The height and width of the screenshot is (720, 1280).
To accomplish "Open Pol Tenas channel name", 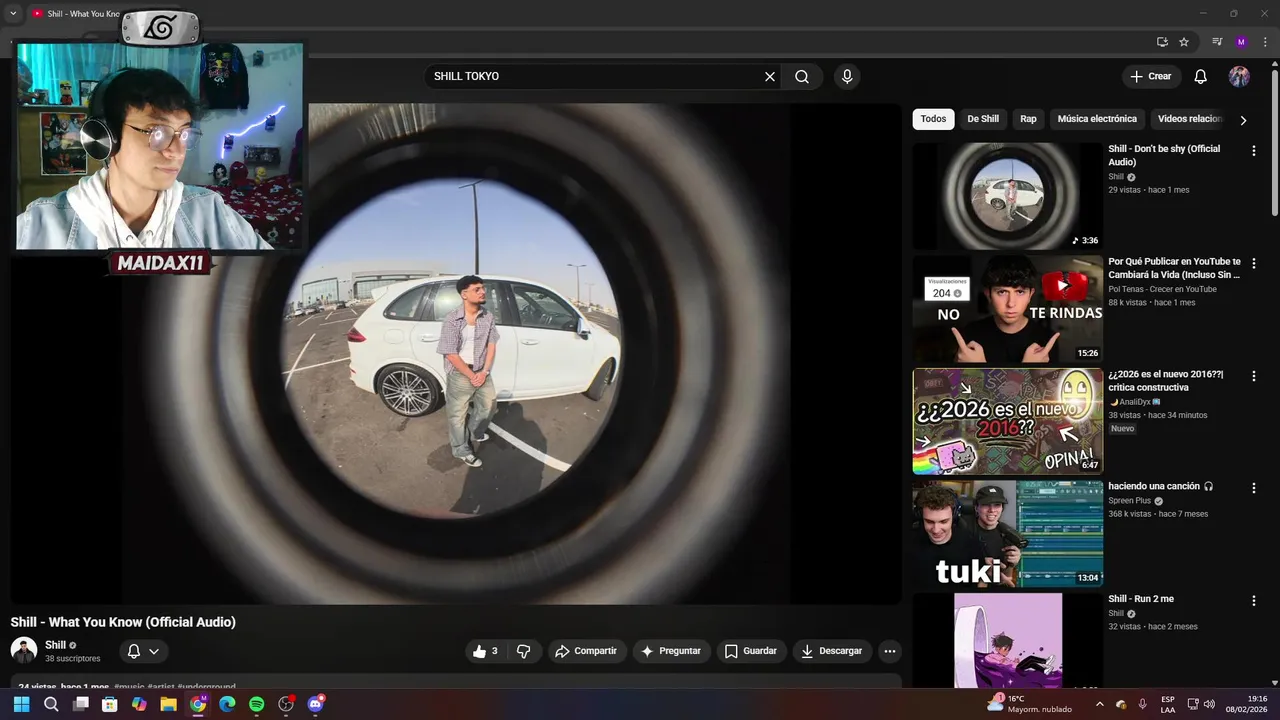I will (x=1162, y=289).
